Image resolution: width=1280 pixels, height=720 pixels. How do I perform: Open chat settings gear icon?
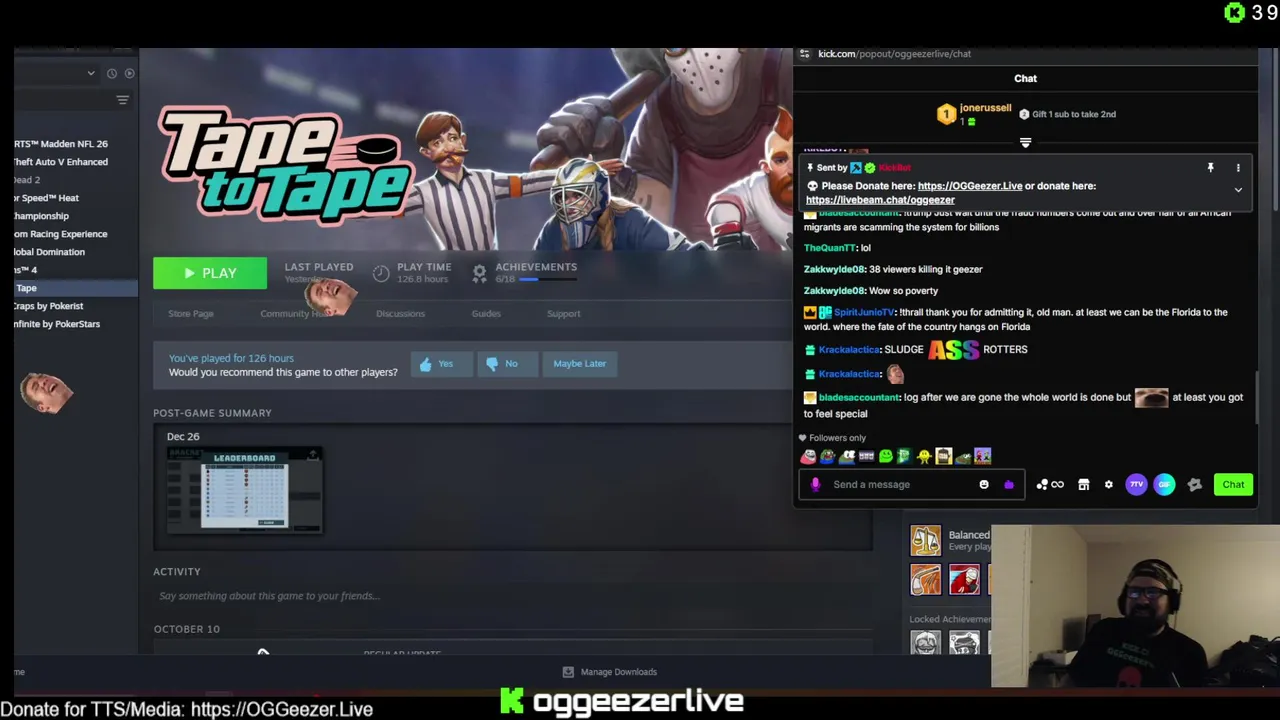[1108, 485]
